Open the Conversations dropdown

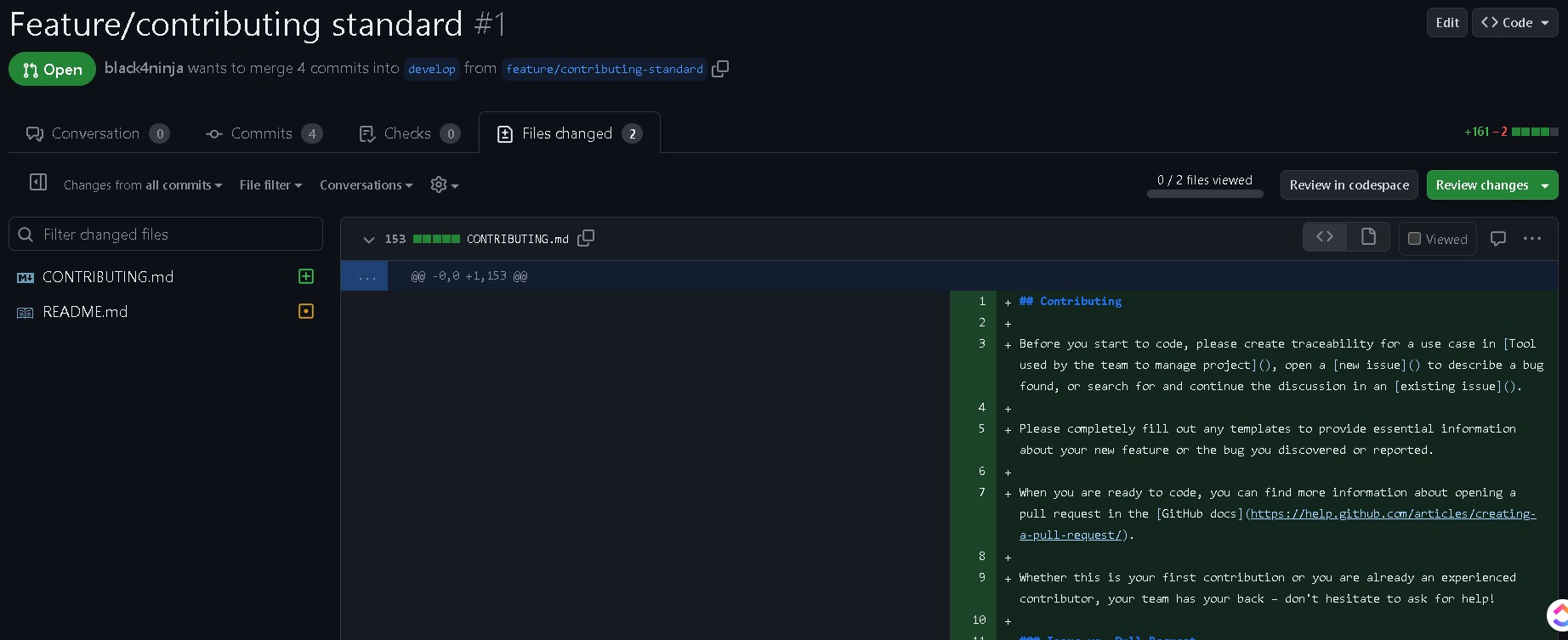(366, 185)
